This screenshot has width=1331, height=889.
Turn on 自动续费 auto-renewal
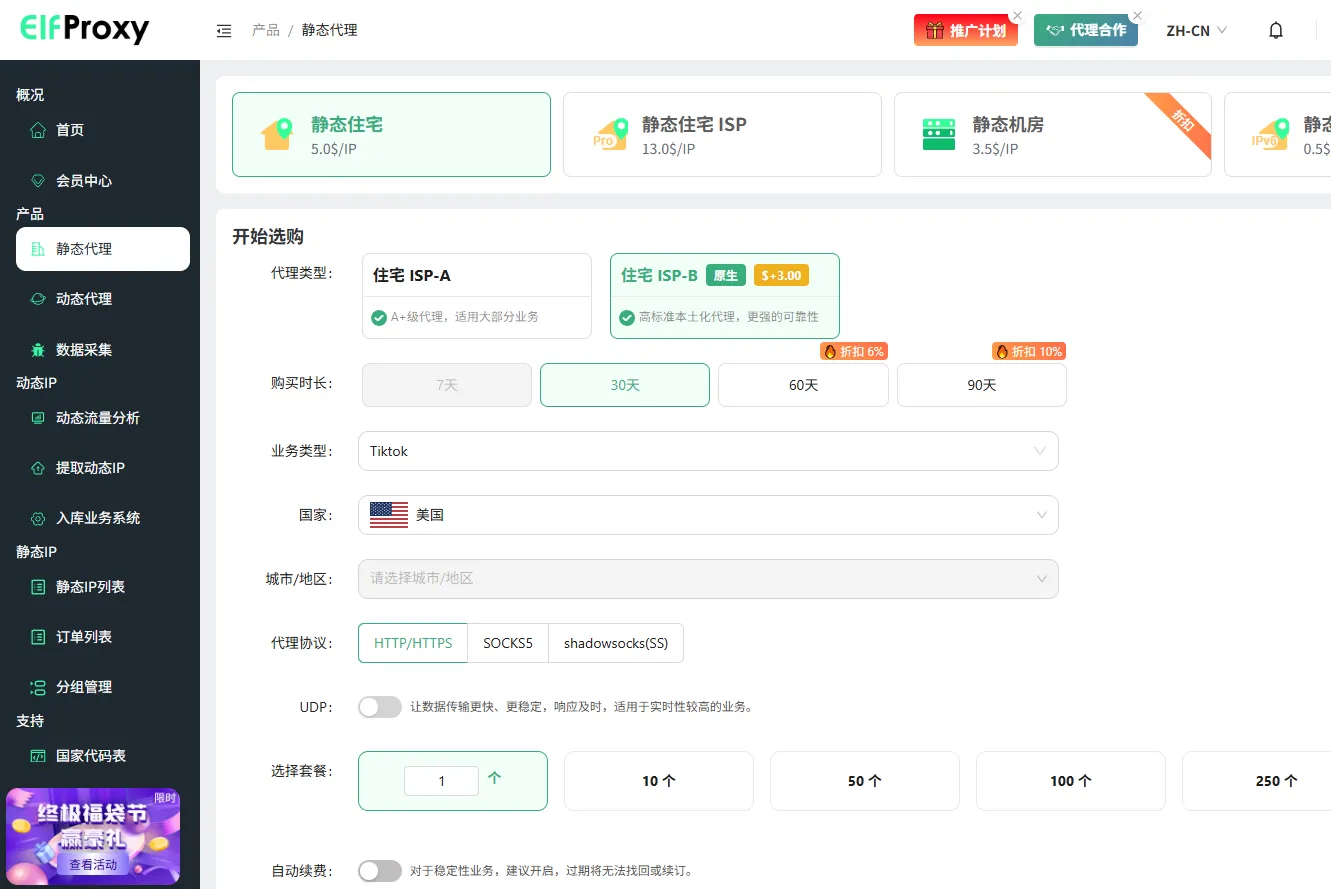(x=379, y=871)
